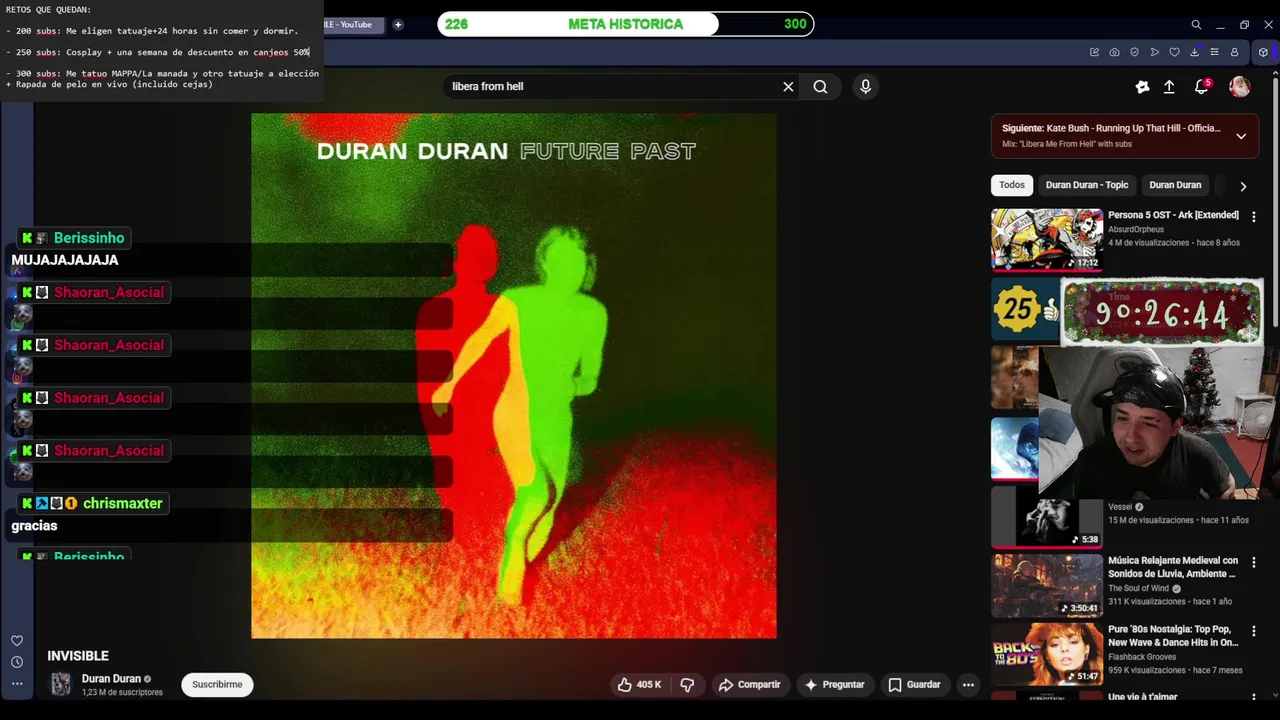
Task: Show more filter chips with right arrow
Action: point(1243,186)
